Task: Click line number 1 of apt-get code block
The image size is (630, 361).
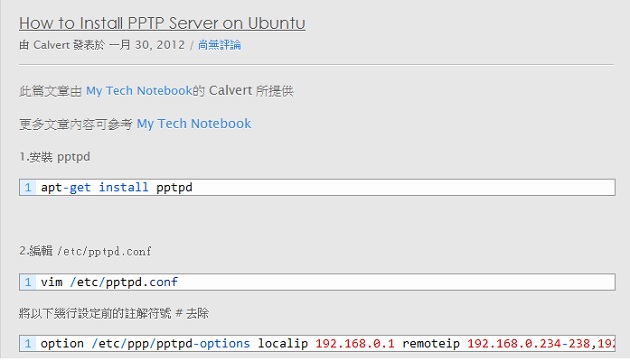Action: [28, 187]
